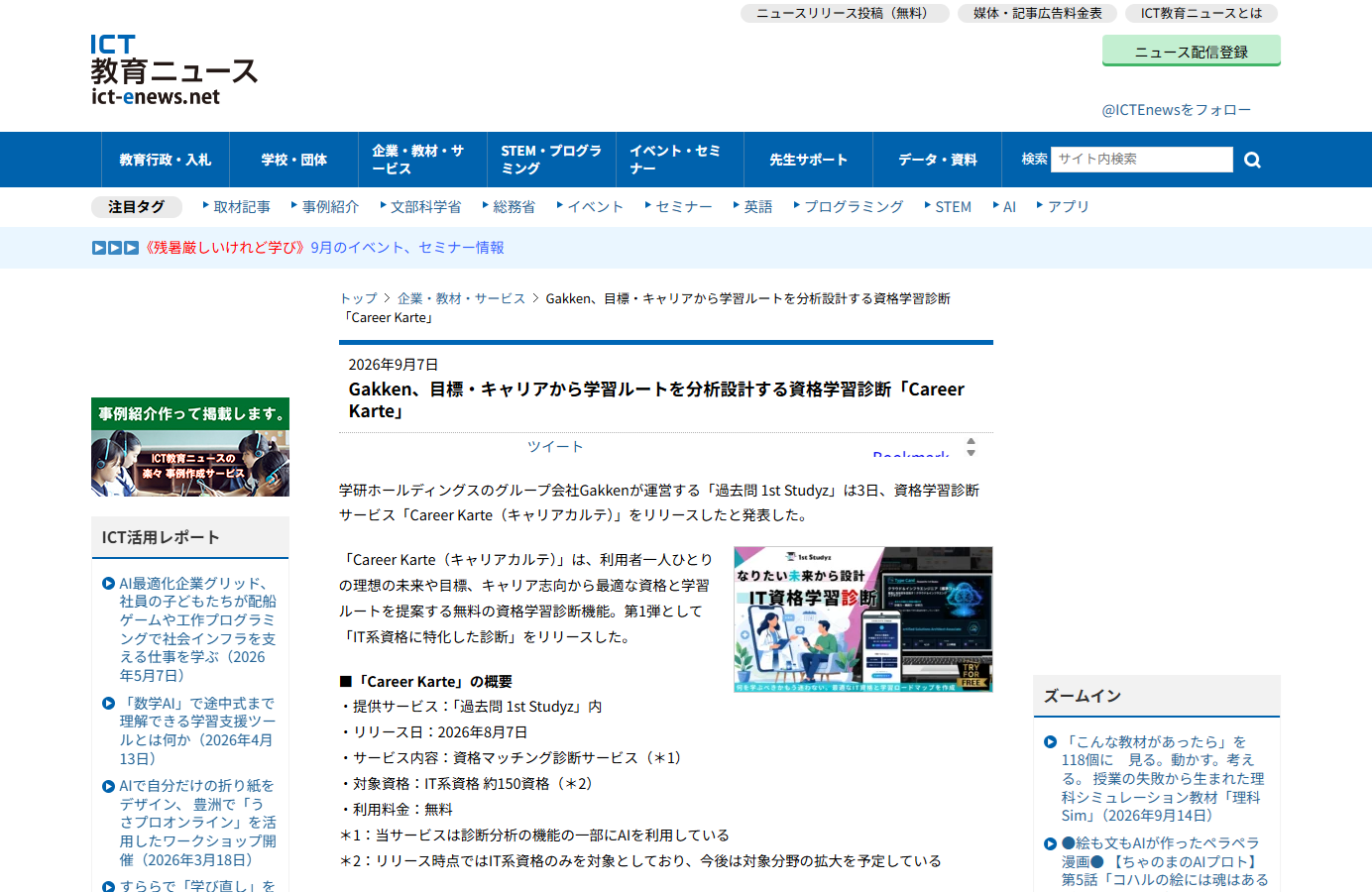Open AIで自分だけの折り紙をデザイン report link
Image resolution: width=1372 pixels, height=892 pixels.
click(x=197, y=823)
